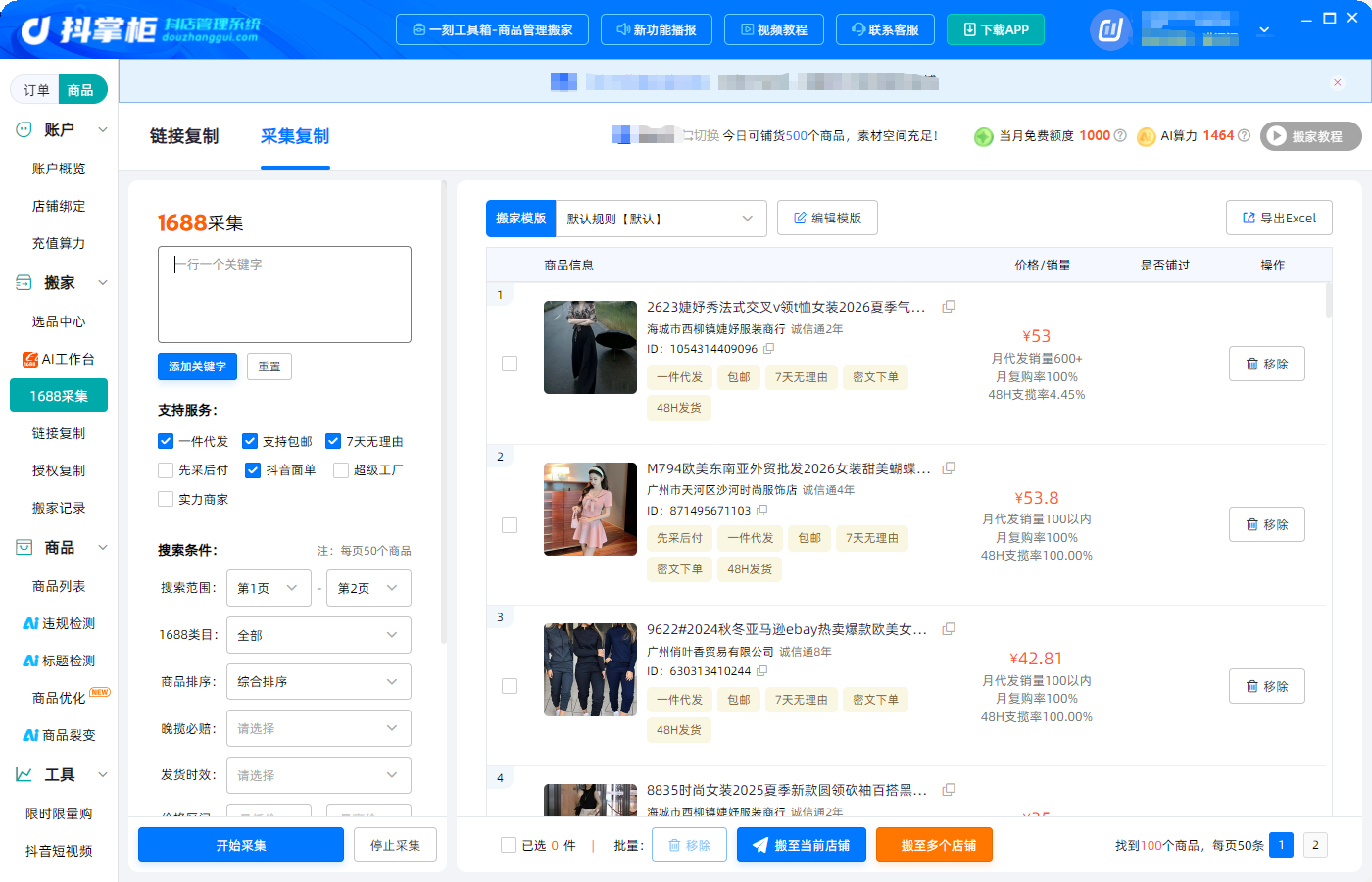Collapse the 商品 sidebar section

click(x=103, y=547)
